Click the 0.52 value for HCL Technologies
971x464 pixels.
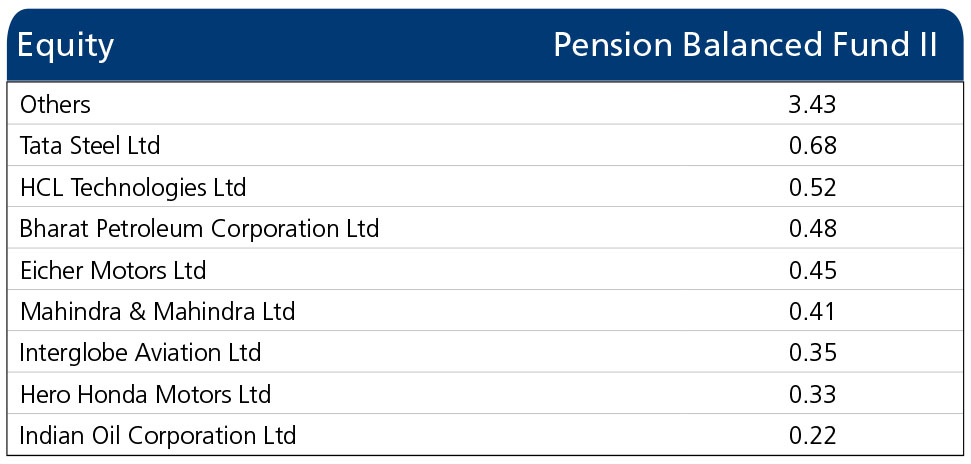812,187
